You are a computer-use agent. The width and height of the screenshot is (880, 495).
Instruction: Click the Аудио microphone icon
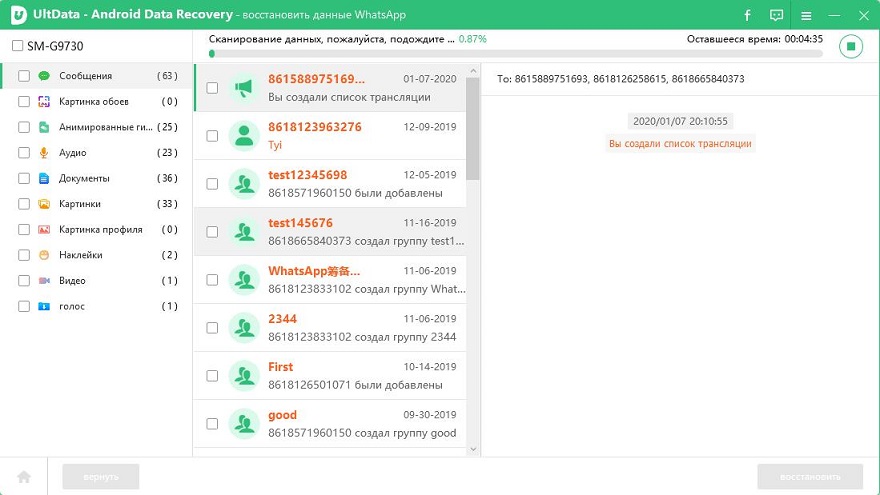click(44, 153)
